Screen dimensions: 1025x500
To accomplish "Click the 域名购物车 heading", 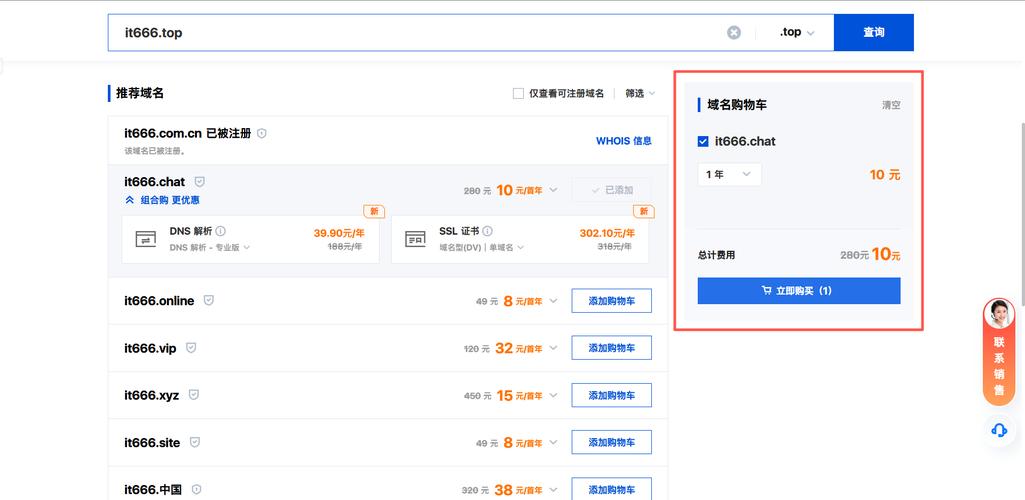I will tap(737, 105).
